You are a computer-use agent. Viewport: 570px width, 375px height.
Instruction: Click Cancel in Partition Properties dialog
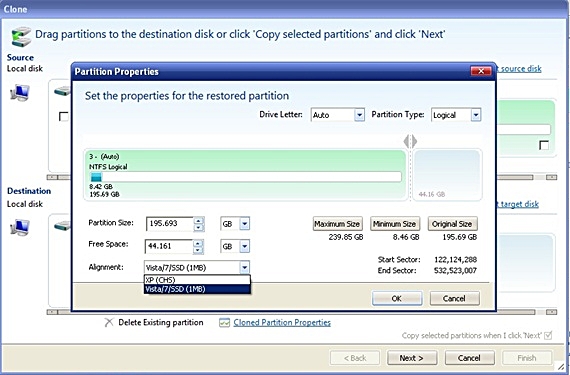click(x=454, y=298)
